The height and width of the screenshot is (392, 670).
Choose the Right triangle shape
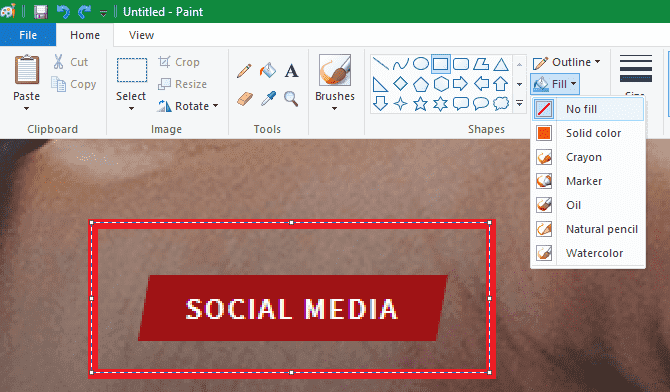[380, 84]
